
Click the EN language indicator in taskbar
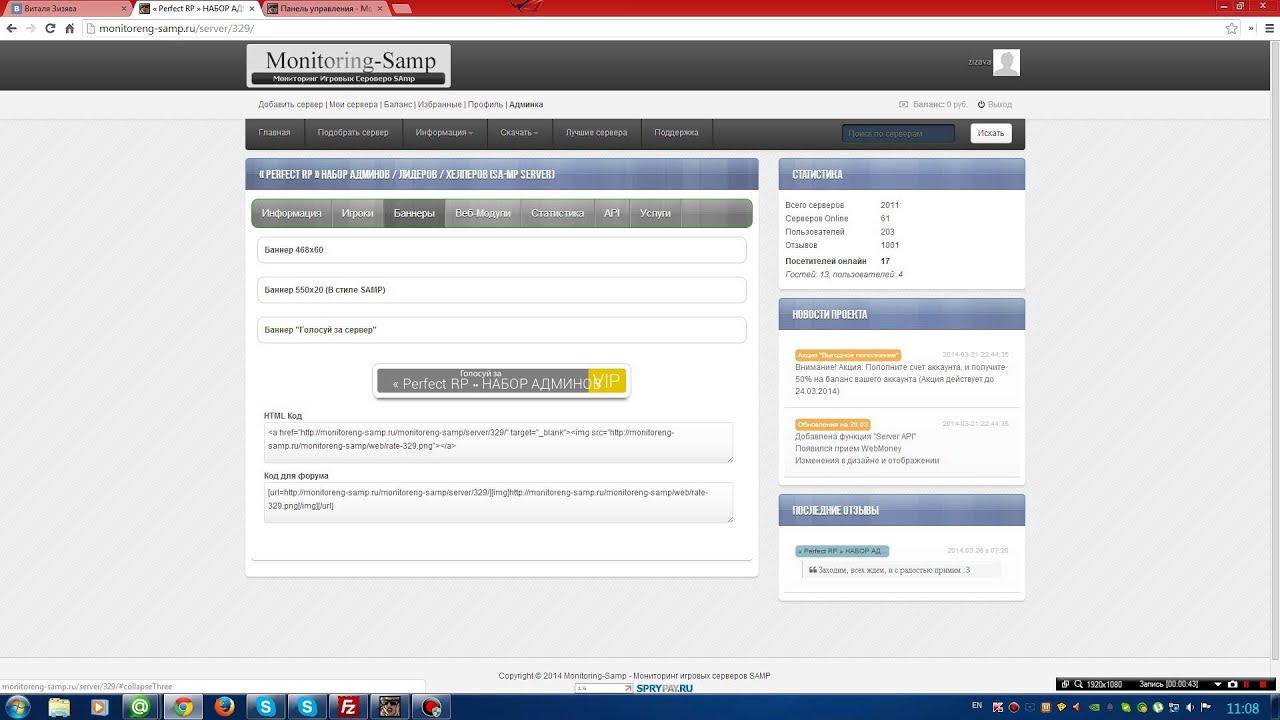977,705
